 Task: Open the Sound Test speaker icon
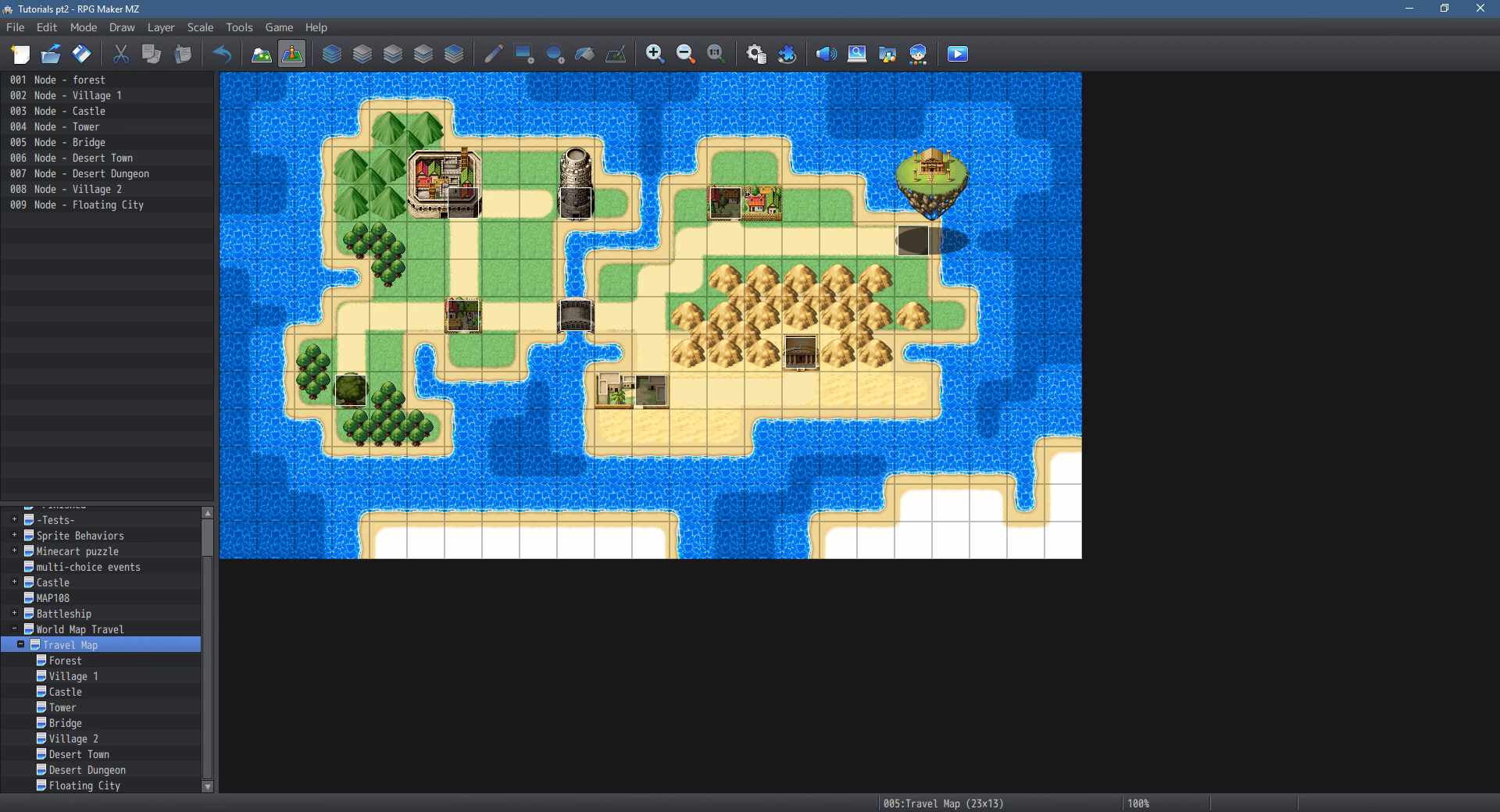click(x=826, y=54)
